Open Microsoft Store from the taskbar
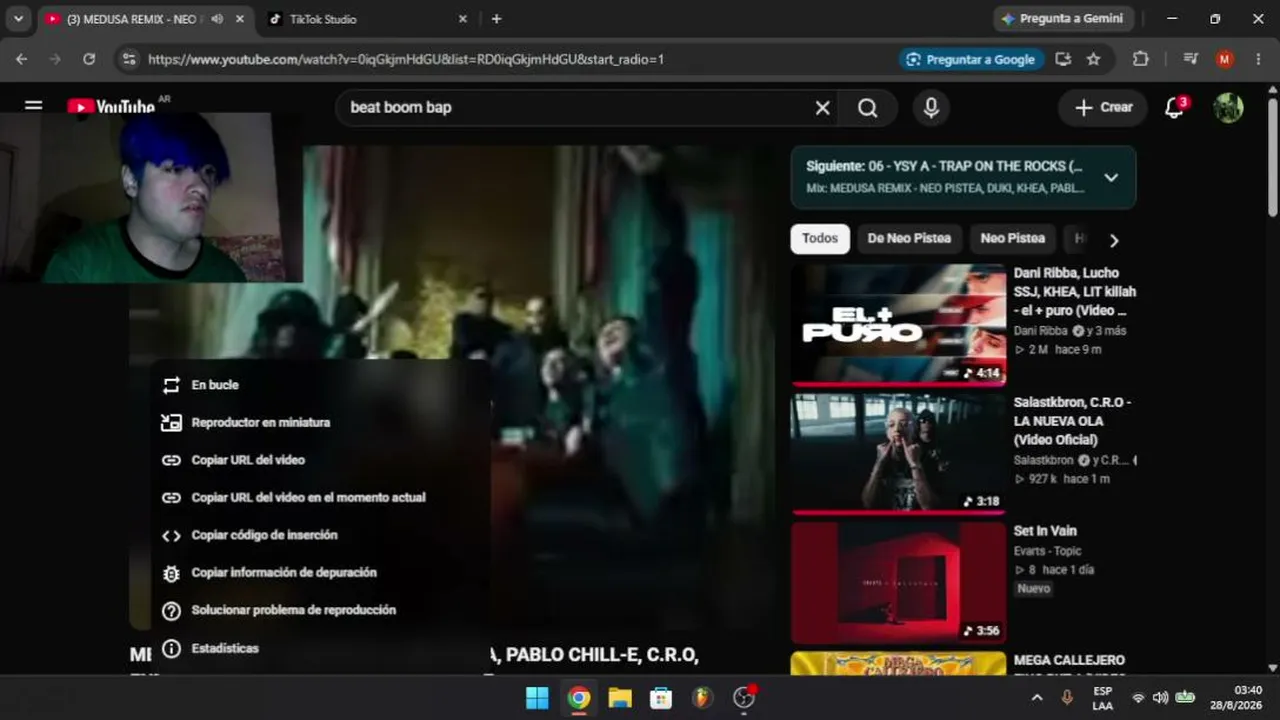 coord(661,698)
